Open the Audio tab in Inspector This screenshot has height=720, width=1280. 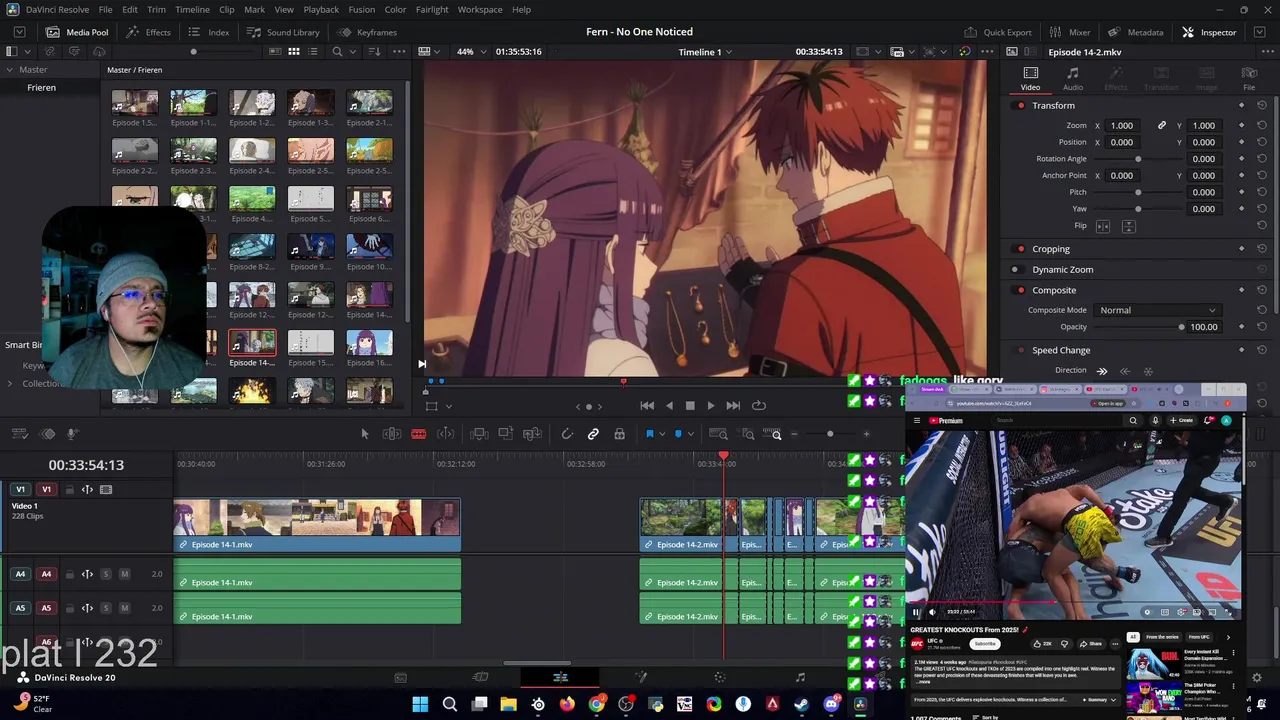(1072, 78)
